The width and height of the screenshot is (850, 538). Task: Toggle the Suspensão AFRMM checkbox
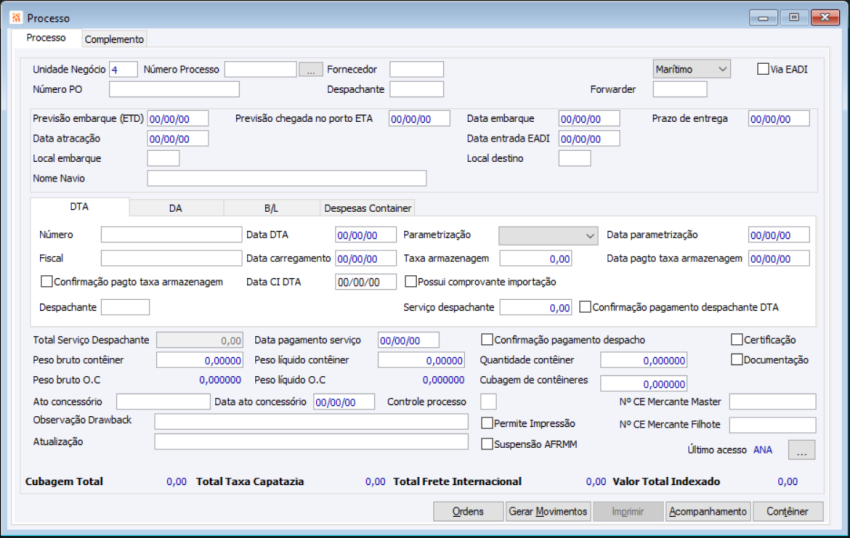pyautogui.click(x=488, y=444)
